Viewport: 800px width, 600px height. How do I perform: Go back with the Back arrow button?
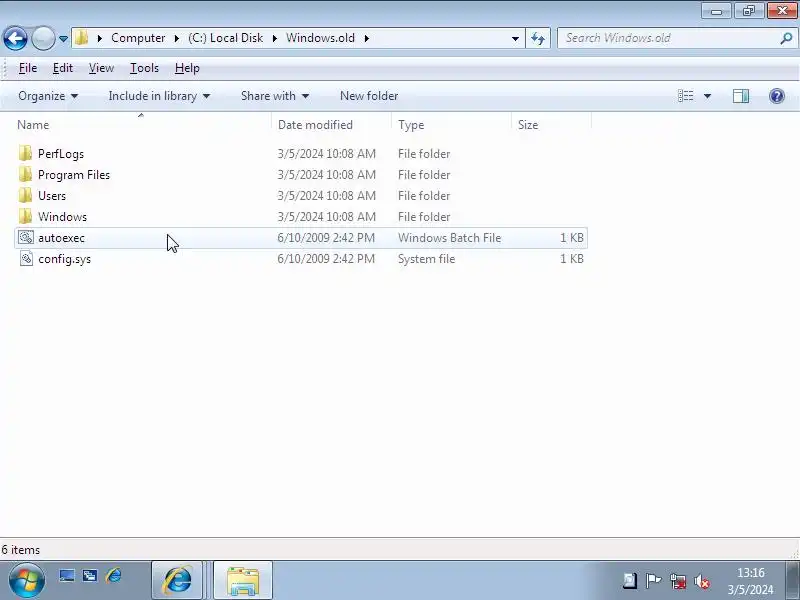(x=15, y=38)
